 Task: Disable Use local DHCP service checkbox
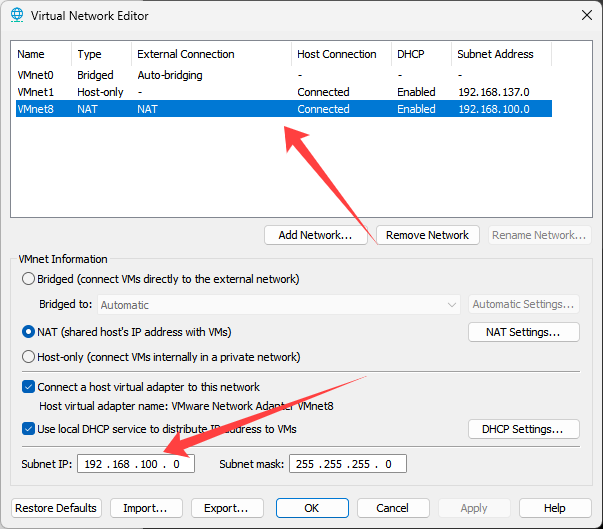28,429
